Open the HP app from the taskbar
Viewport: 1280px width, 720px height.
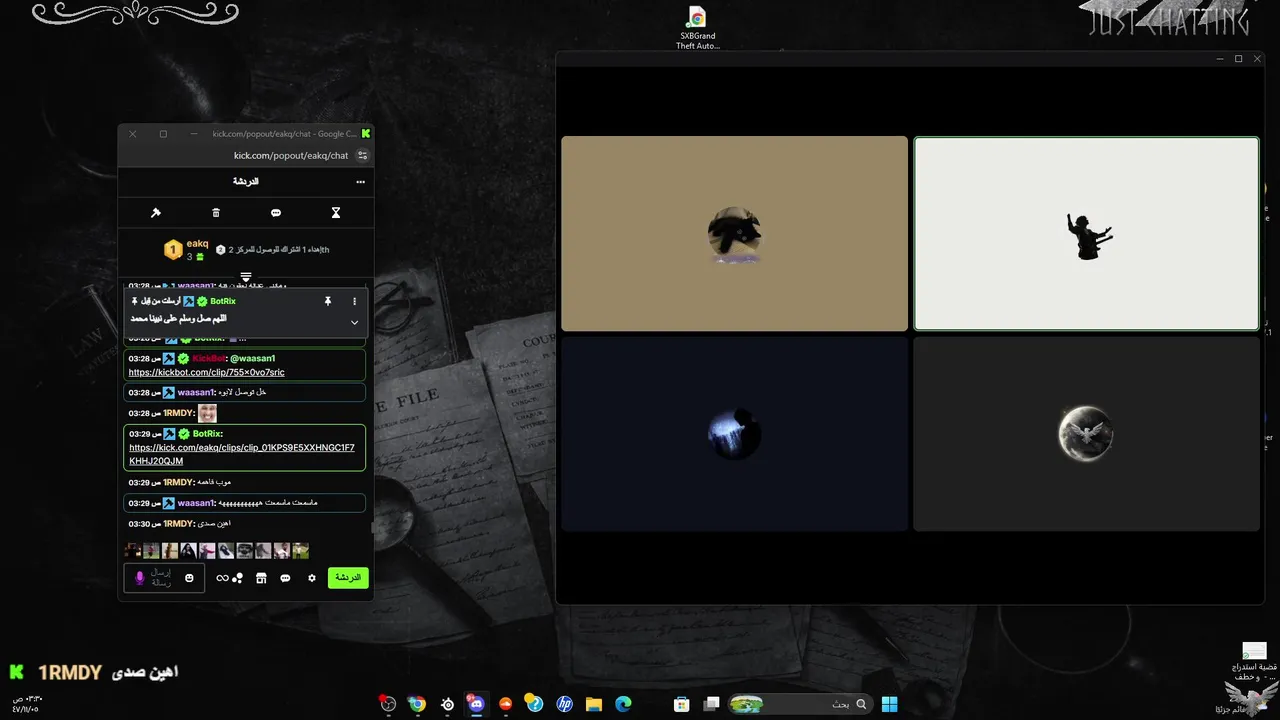click(x=564, y=704)
